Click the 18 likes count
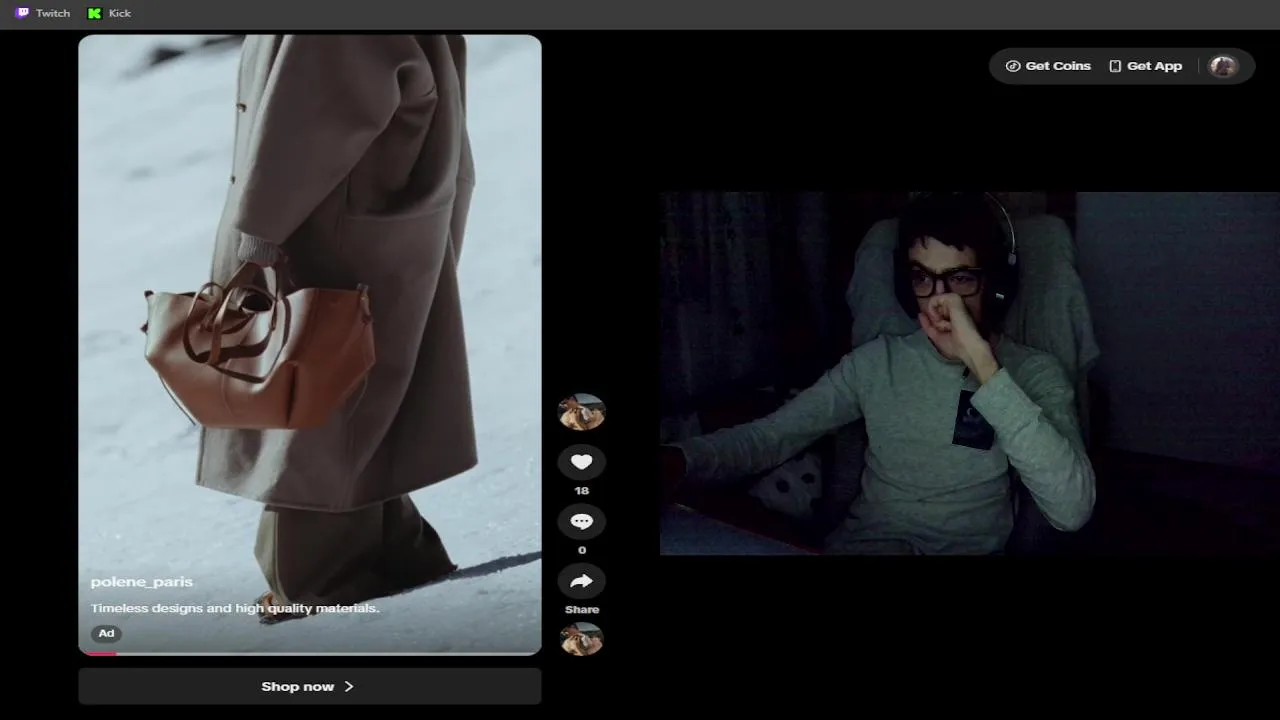Viewport: 1280px width, 720px height. click(x=582, y=491)
